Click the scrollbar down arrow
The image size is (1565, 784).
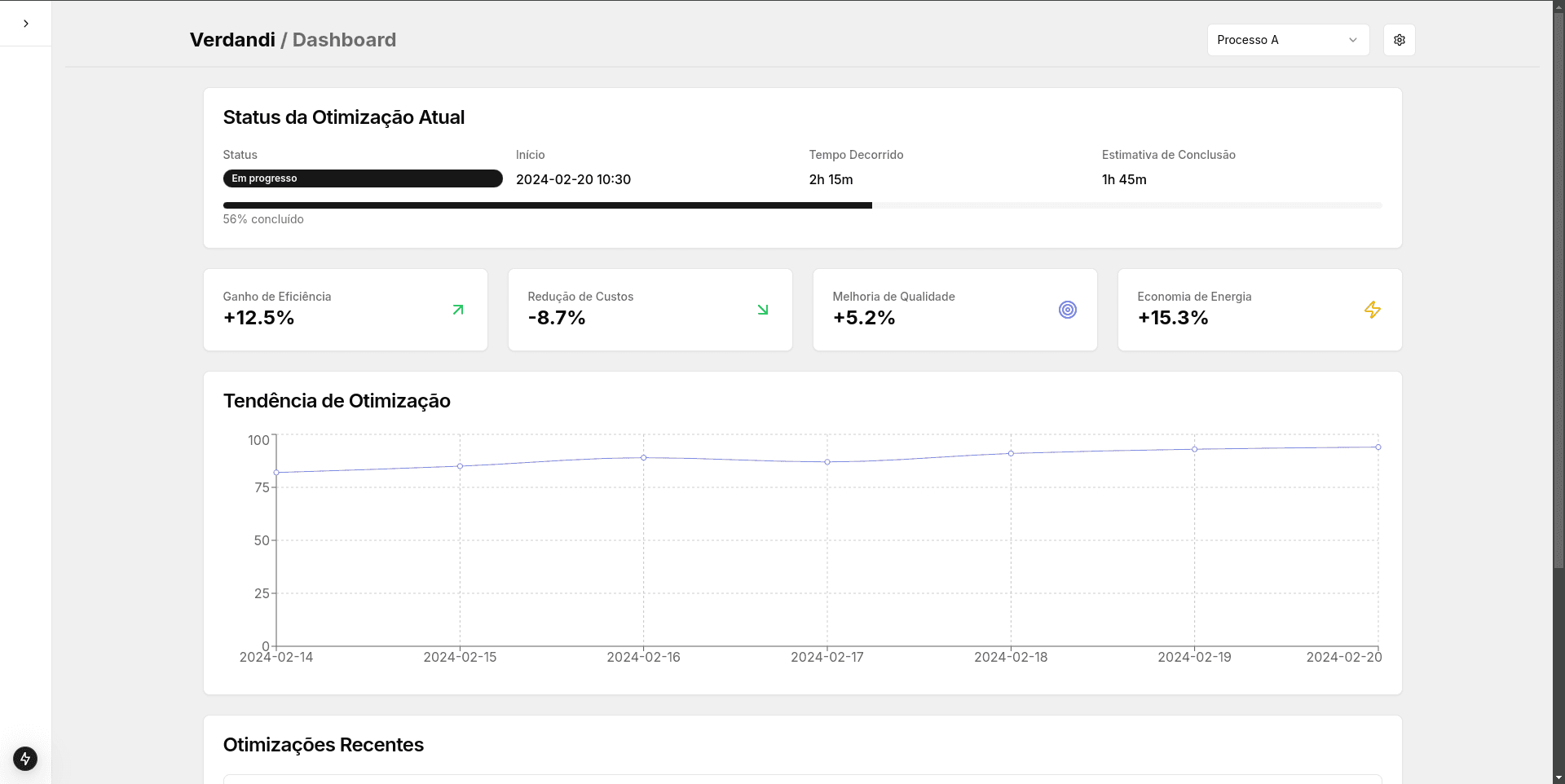1558,778
